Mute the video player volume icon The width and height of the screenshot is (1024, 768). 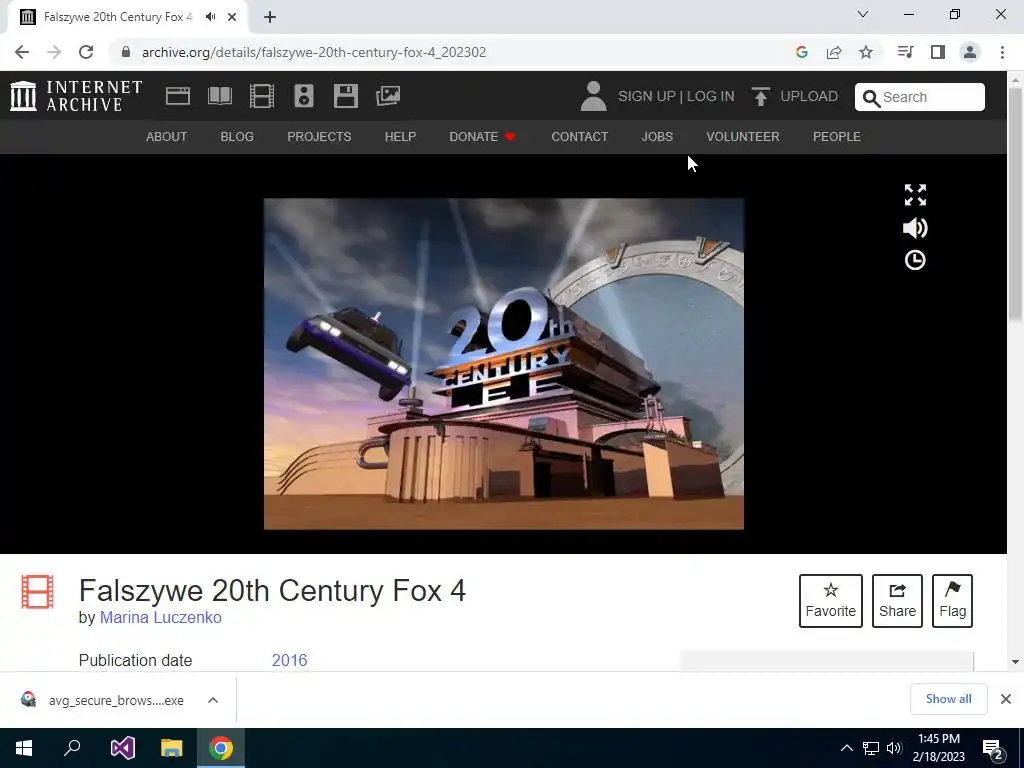915,228
